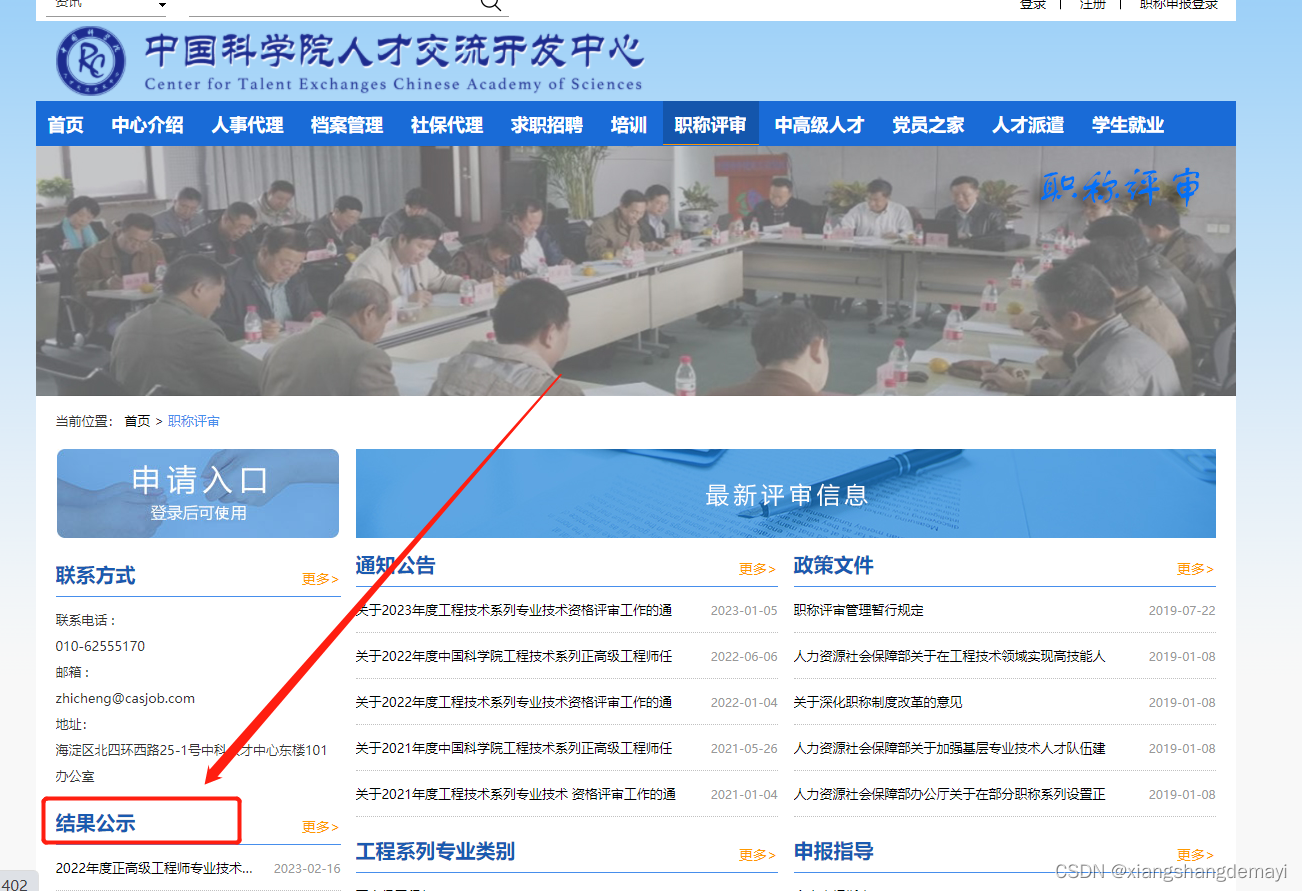The height and width of the screenshot is (891, 1302).
Task: Click the 工程系列专业类别 heading
Action: pos(436,851)
